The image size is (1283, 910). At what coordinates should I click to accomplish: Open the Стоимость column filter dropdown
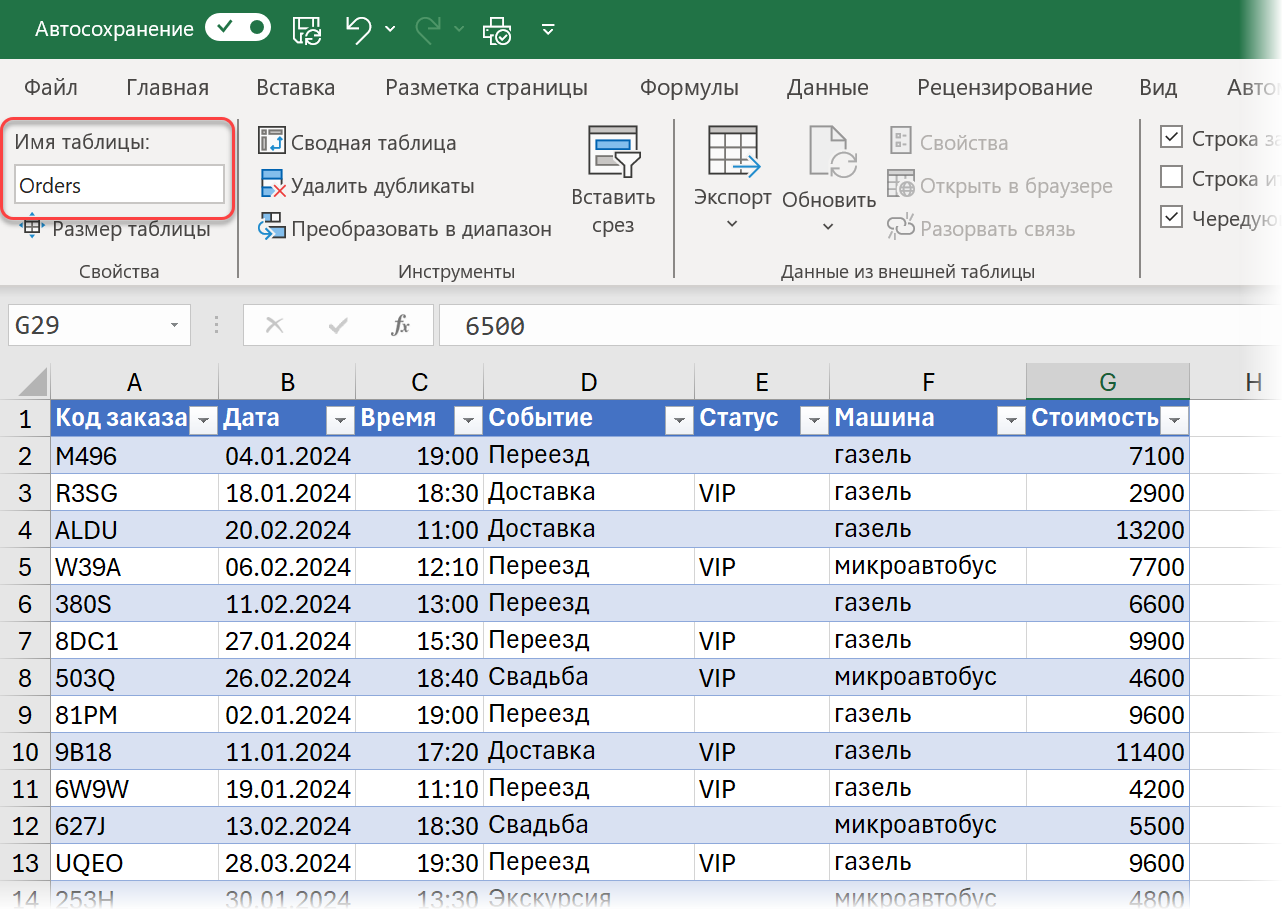point(1174,421)
